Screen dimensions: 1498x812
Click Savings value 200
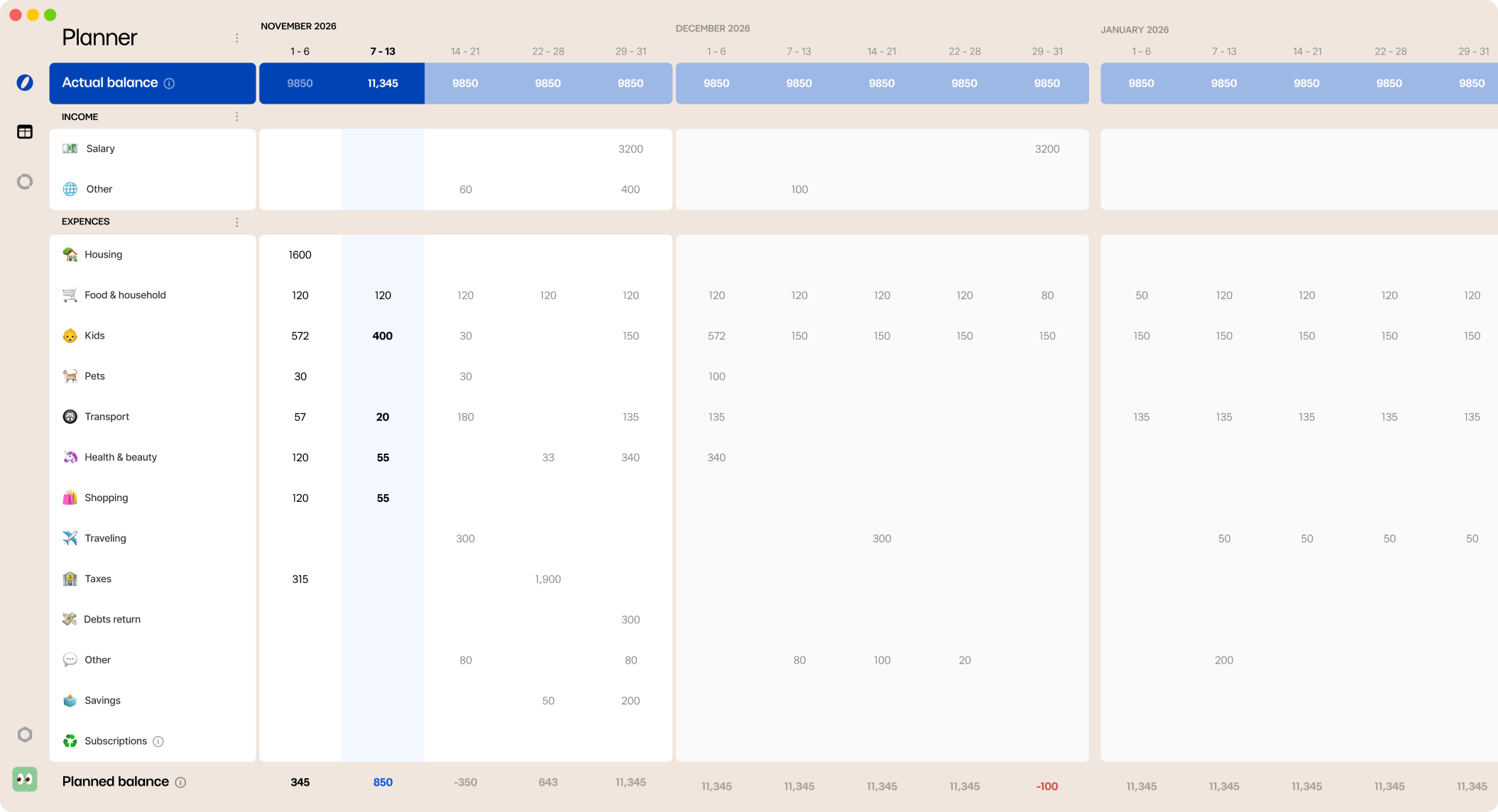click(630, 701)
